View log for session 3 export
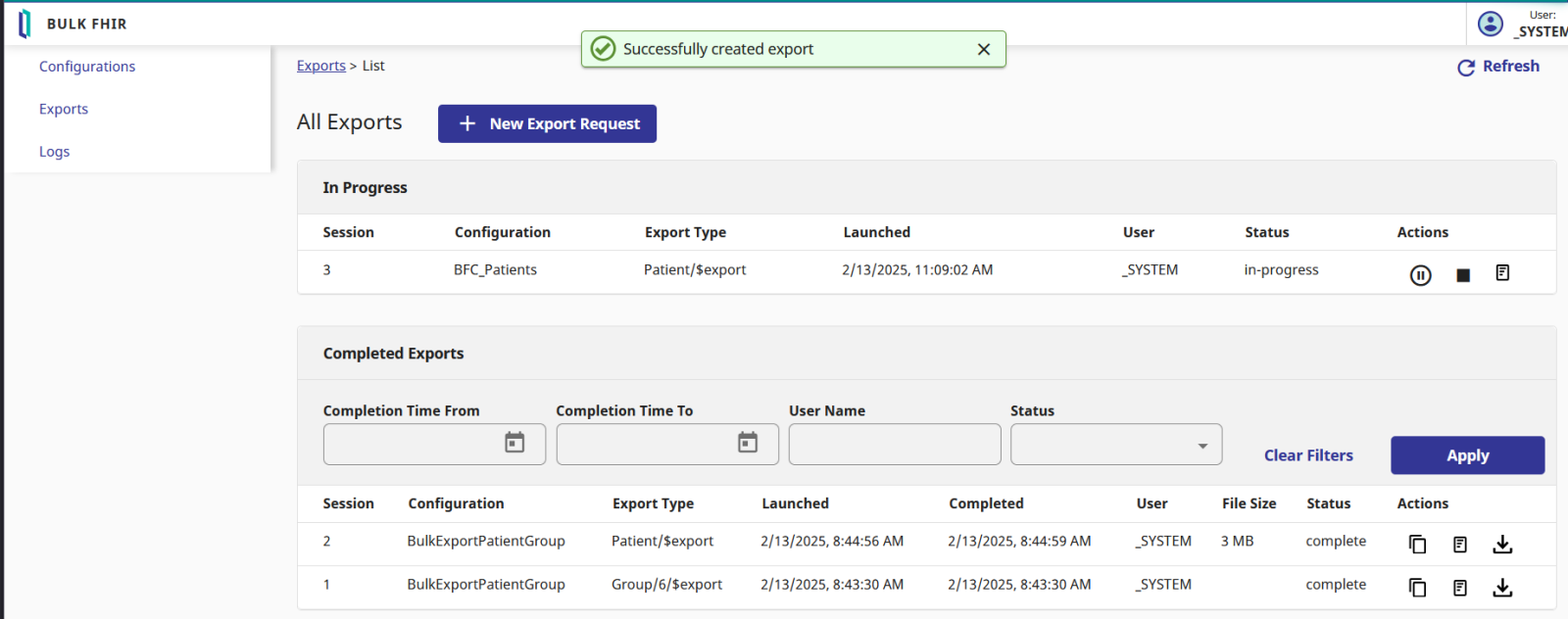The width and height of the screenshot is (1568, 619). (1502, 273)
